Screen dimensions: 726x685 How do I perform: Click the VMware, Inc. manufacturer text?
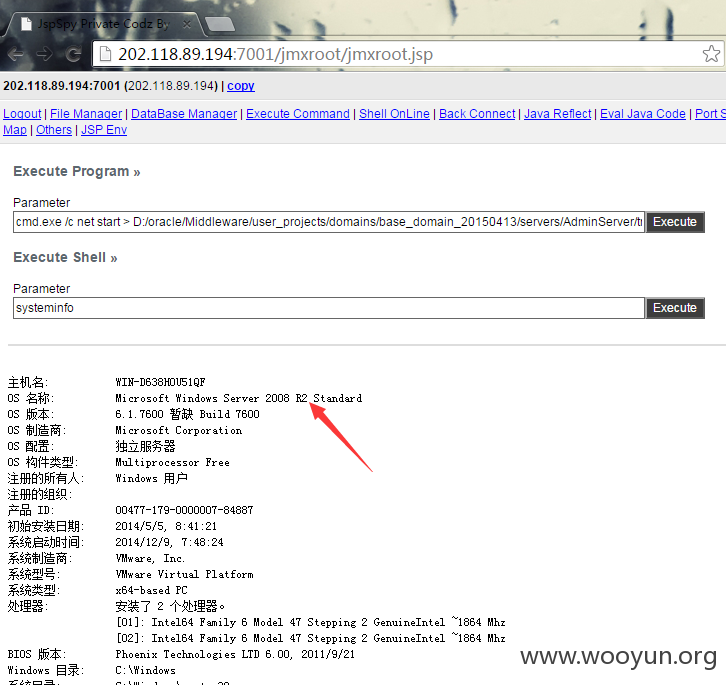click(150, 559)
